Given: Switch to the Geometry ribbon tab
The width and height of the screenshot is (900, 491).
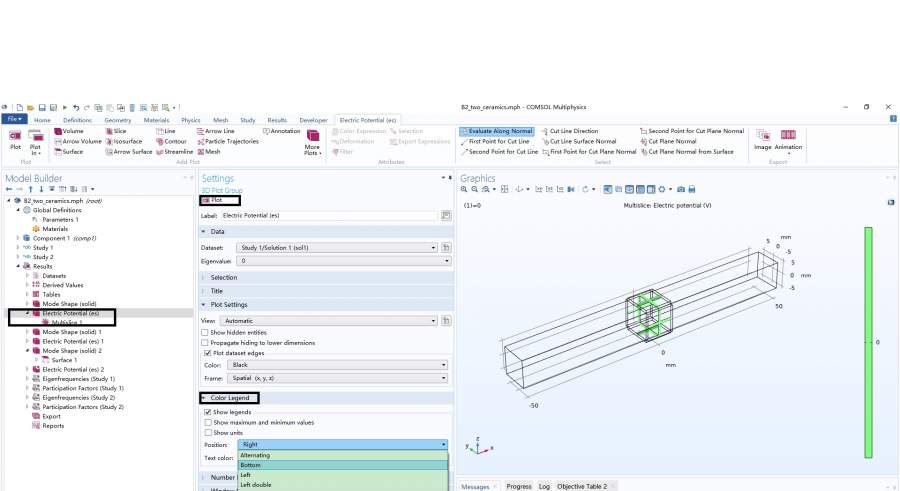Looking at the screenshot, I should [118, 120].
